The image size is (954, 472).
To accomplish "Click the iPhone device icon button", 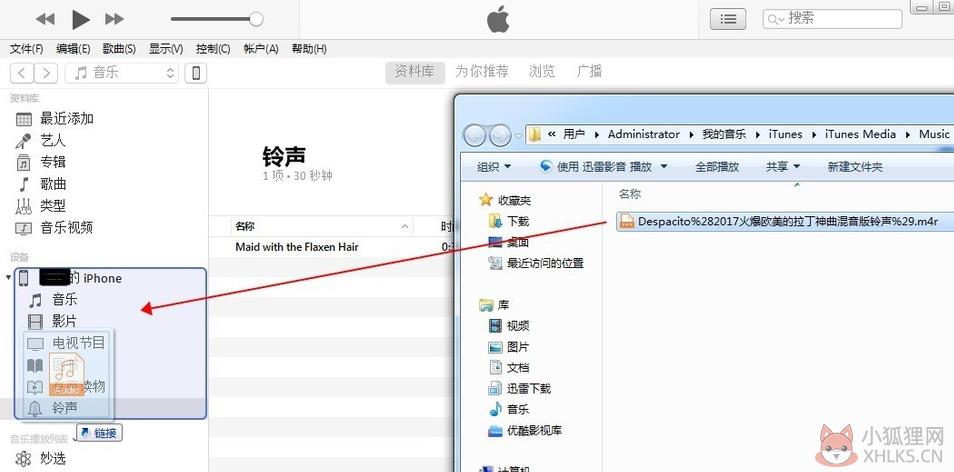I will pos(196,73).
